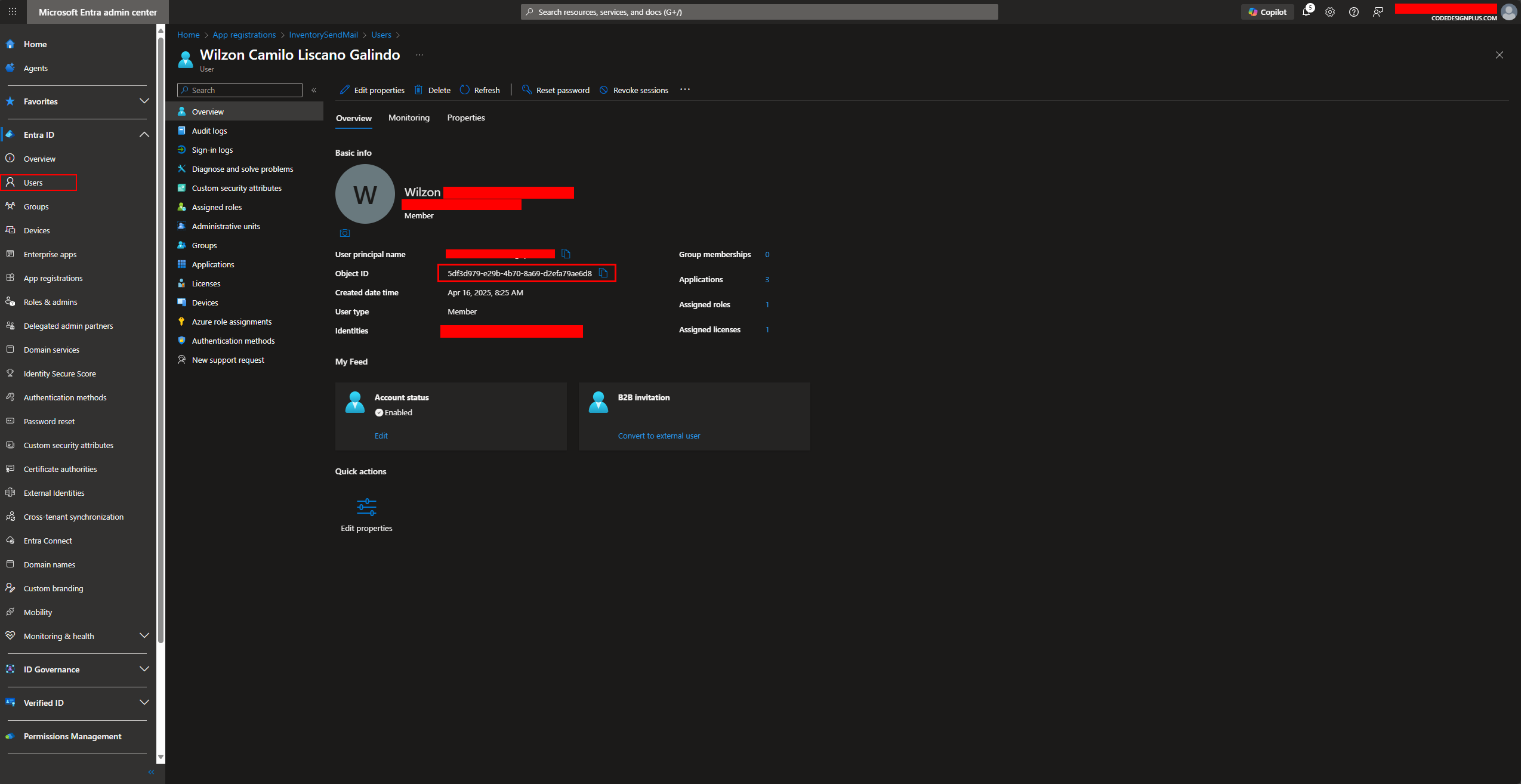Screen dimensions: 1521x784
Task: Collapse the user resource menu
Action: 314,90
